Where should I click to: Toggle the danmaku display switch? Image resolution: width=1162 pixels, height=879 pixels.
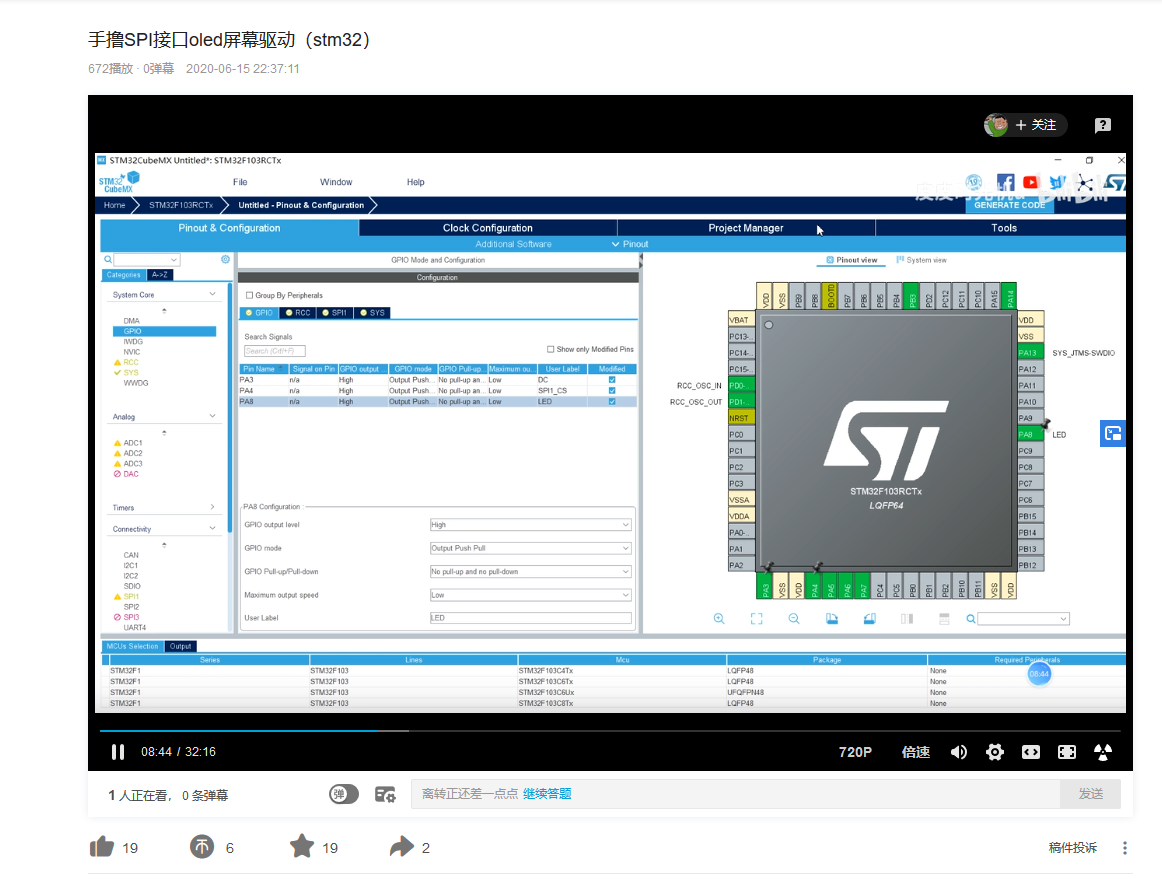click(x=344, y=794)
